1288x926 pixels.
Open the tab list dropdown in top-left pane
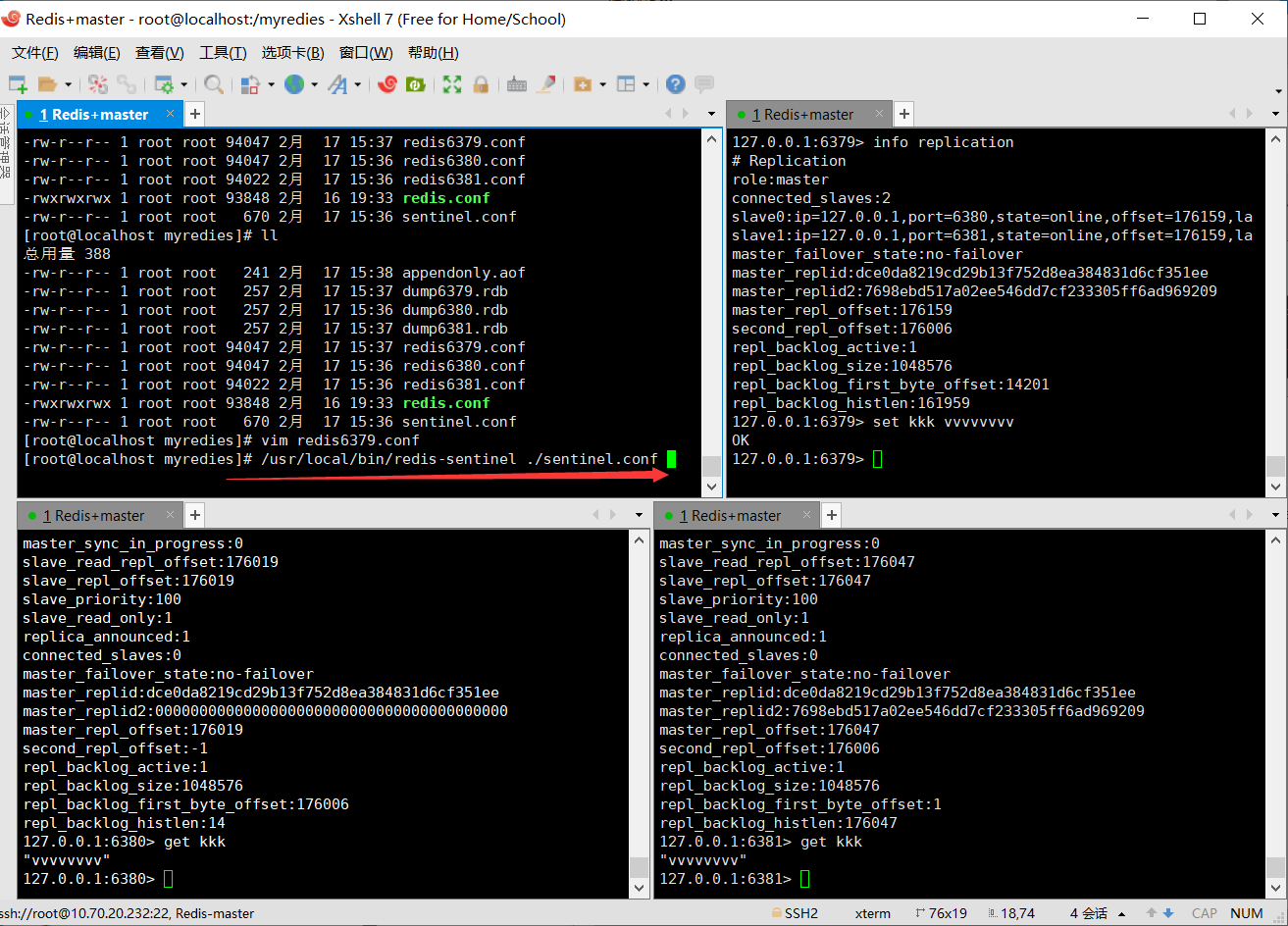pos(709,114)
